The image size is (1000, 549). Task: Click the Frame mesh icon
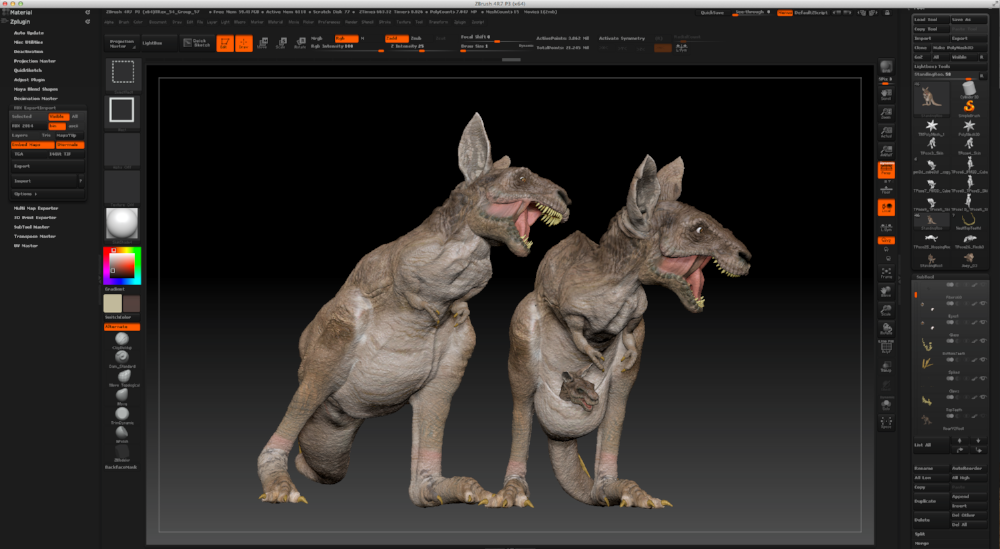coord(886,272)
